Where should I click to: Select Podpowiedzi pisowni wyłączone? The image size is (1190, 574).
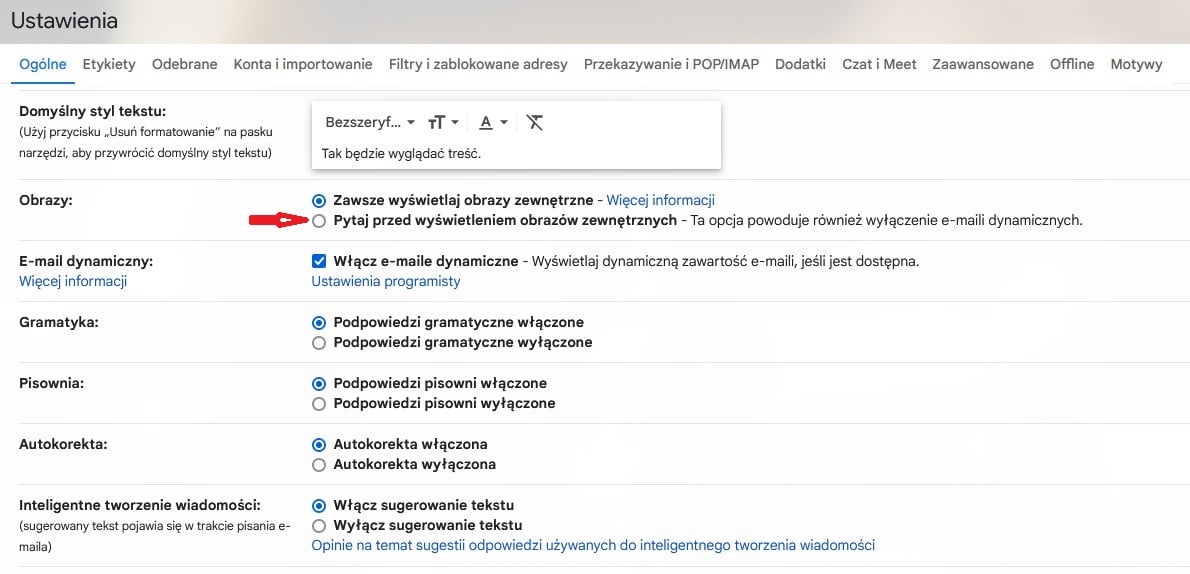click(x=319, y=403)
